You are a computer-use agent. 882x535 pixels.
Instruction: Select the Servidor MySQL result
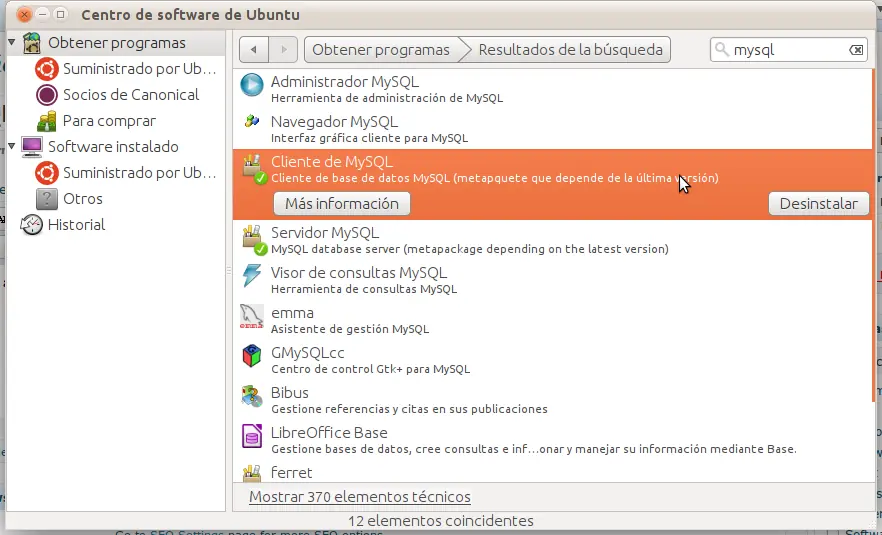tap(552, 240)
